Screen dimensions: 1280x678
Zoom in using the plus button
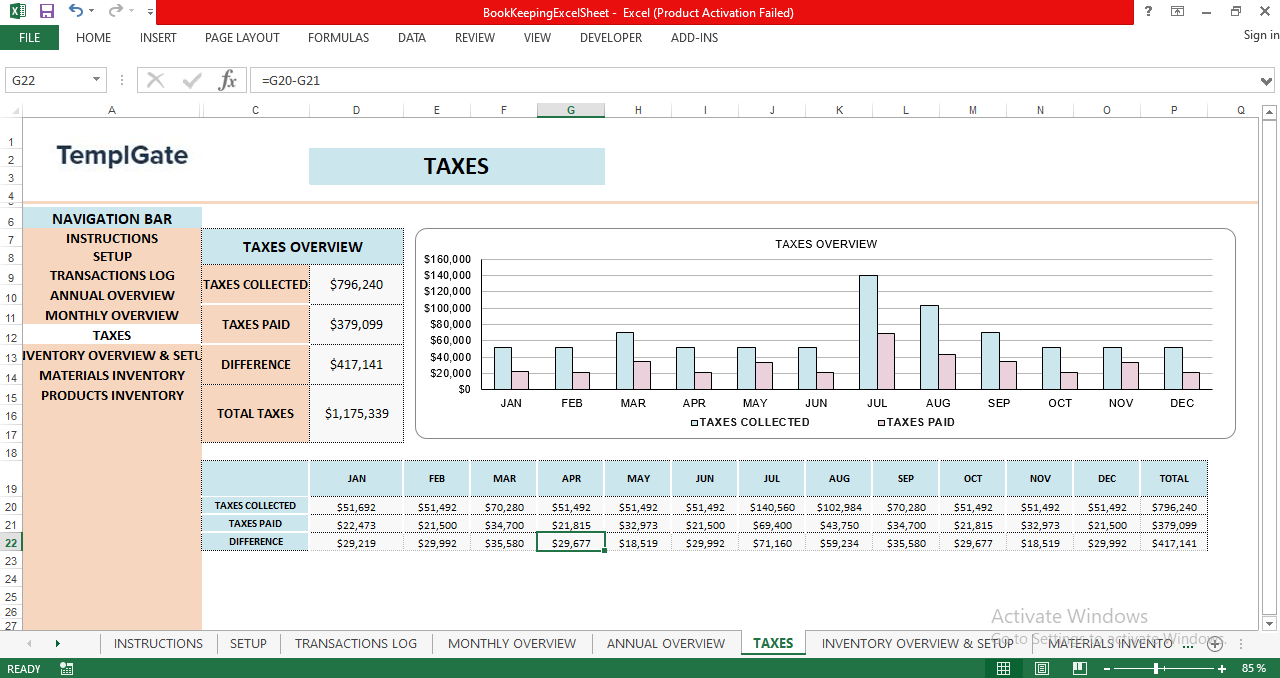click(x=1222, y=668)
